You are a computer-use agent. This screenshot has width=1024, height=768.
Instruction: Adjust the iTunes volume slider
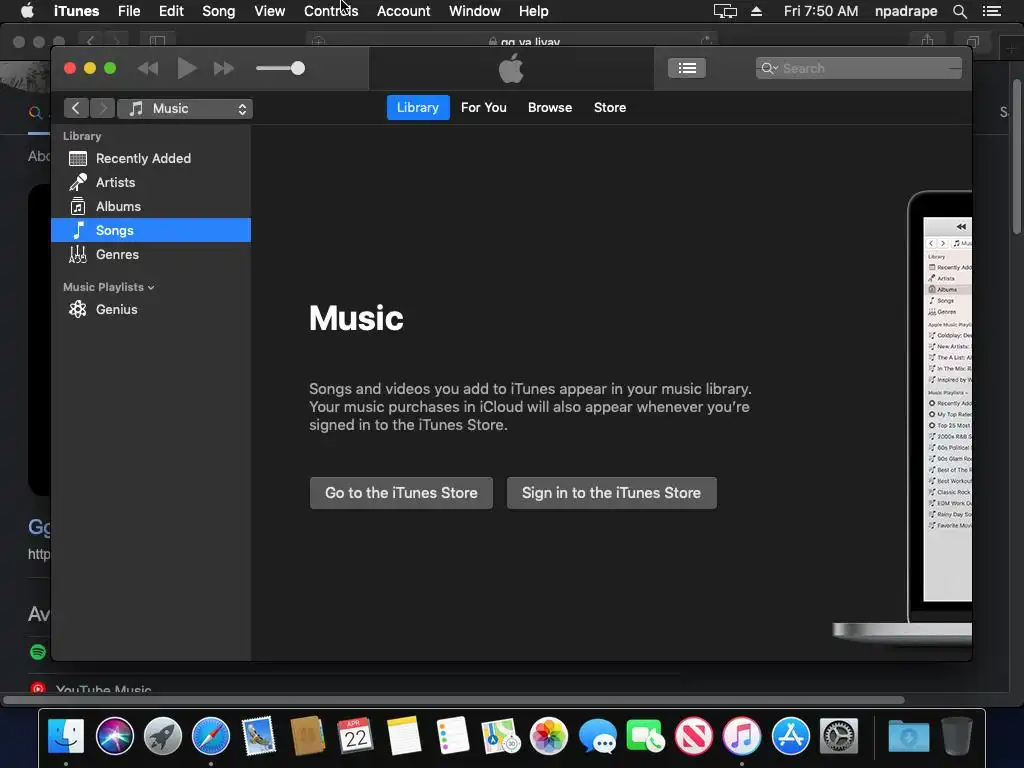(280, 68)
